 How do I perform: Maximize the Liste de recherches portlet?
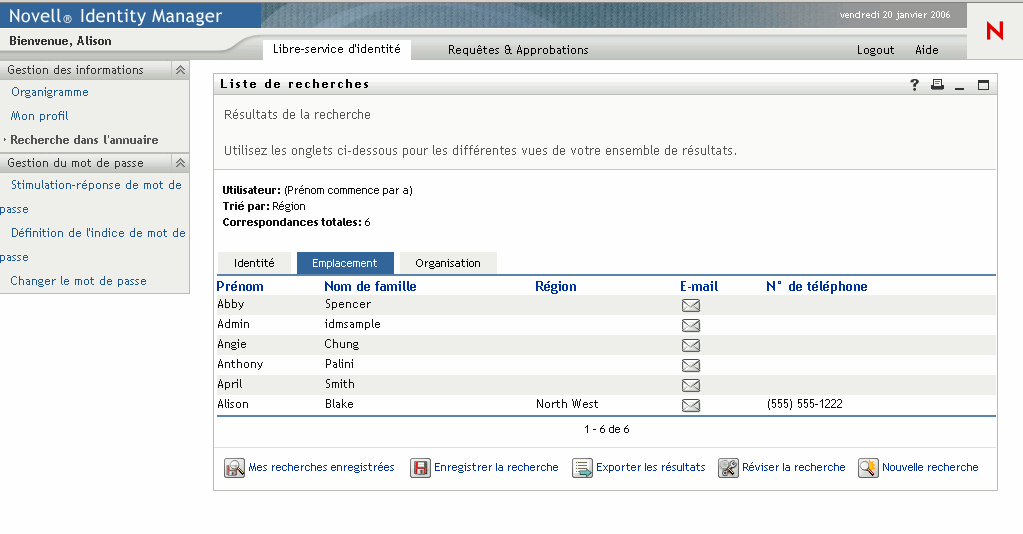(983, 85)
